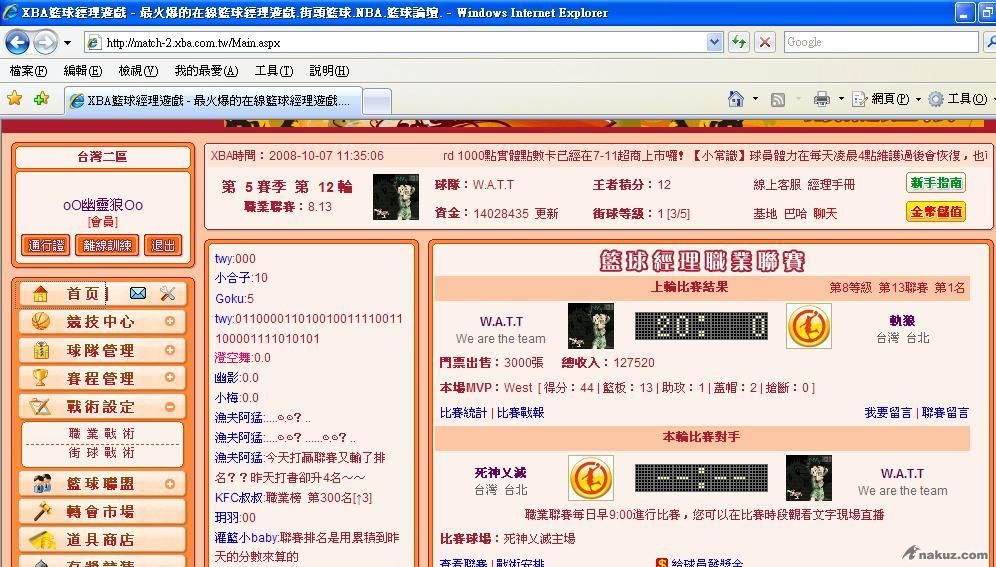Click the 聯賽留言 link
Image resolution: width=996 pixels, height=567 pixels.
point(945,413)
